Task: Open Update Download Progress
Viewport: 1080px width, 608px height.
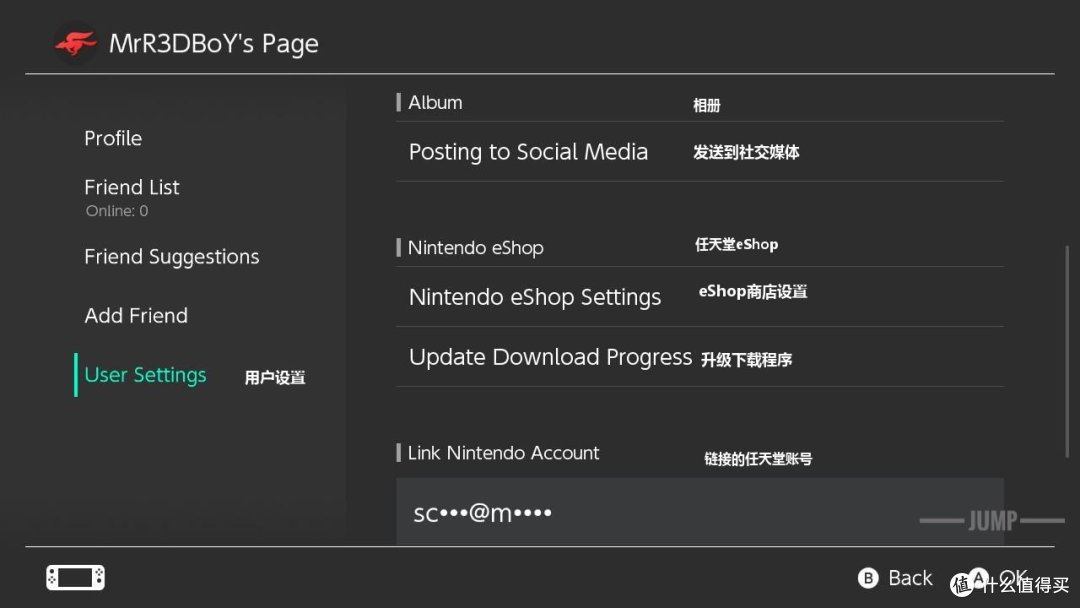Action: point(700,357)
